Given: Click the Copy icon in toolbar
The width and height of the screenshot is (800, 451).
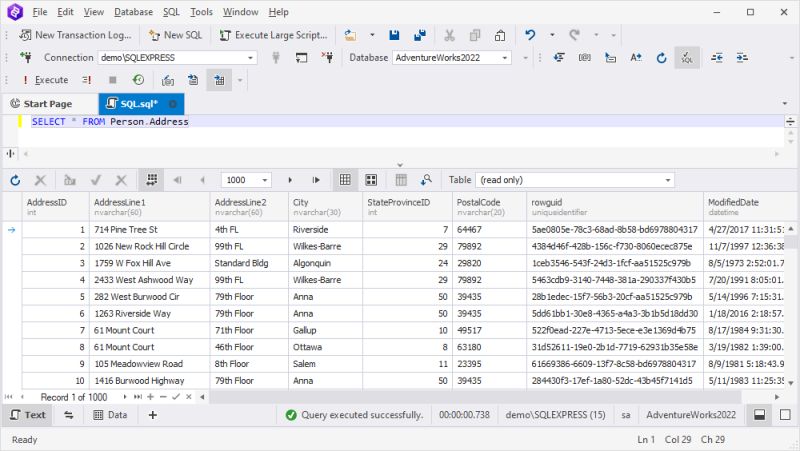Looking at the screenshot, I should coord(475,35).
